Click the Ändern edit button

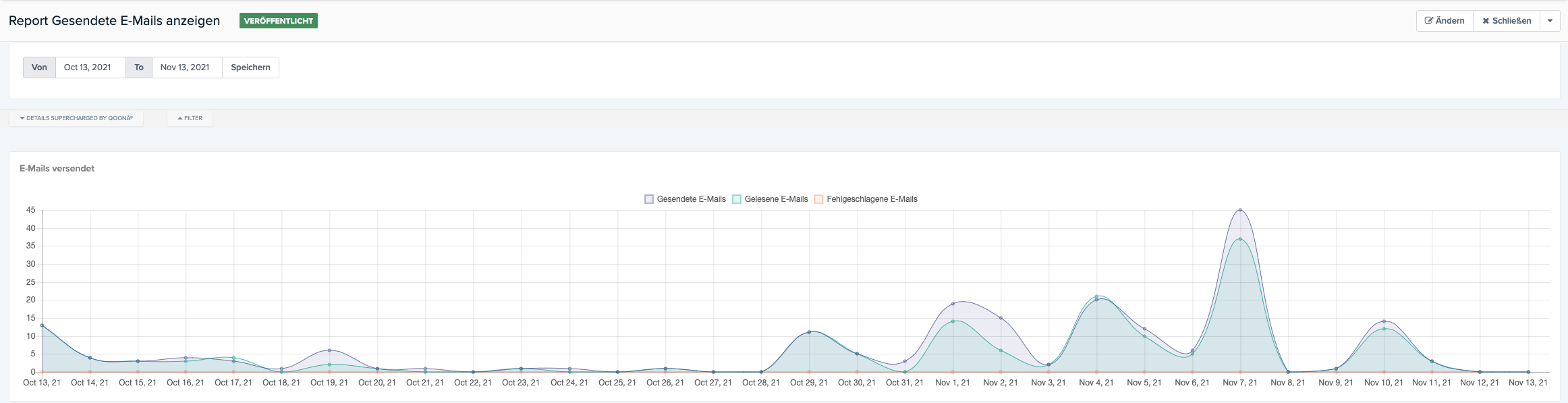[x=1444, y=21]
